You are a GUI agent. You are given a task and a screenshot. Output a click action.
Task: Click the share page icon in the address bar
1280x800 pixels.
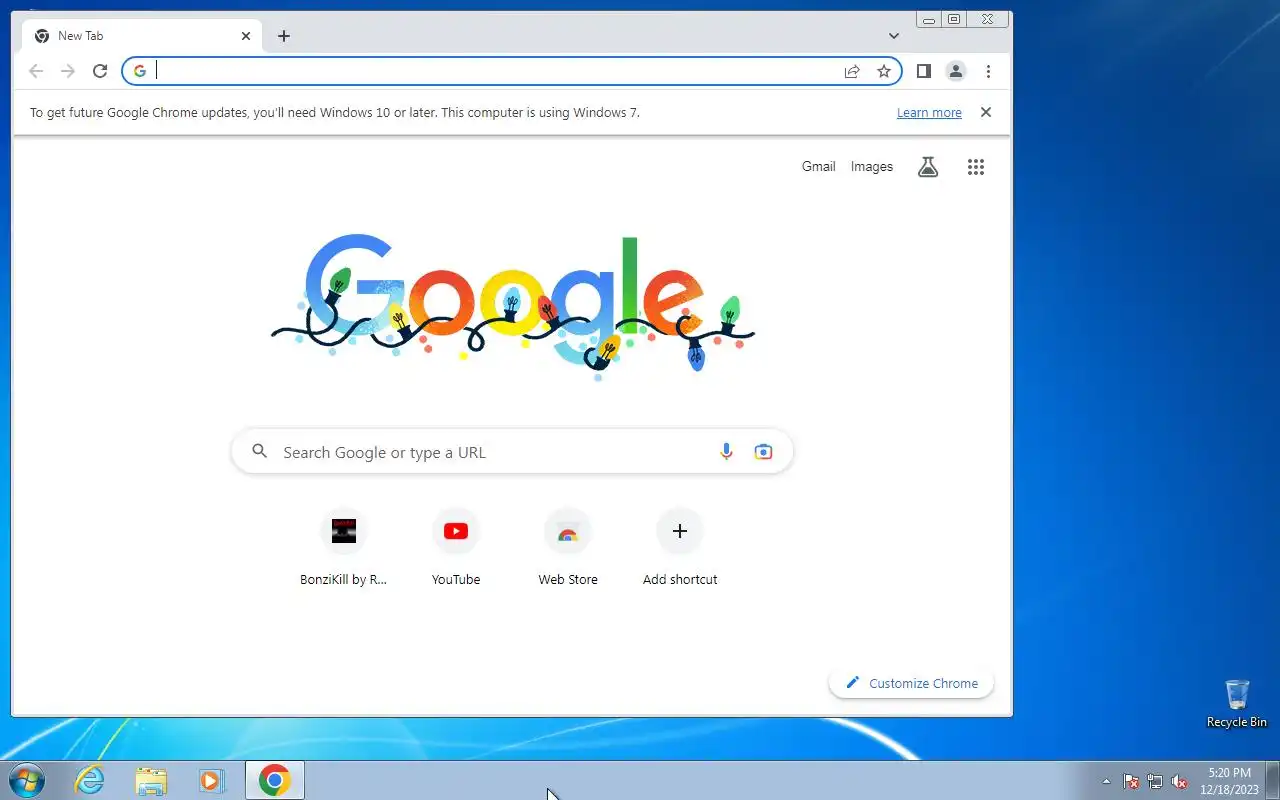coord(852,71)
